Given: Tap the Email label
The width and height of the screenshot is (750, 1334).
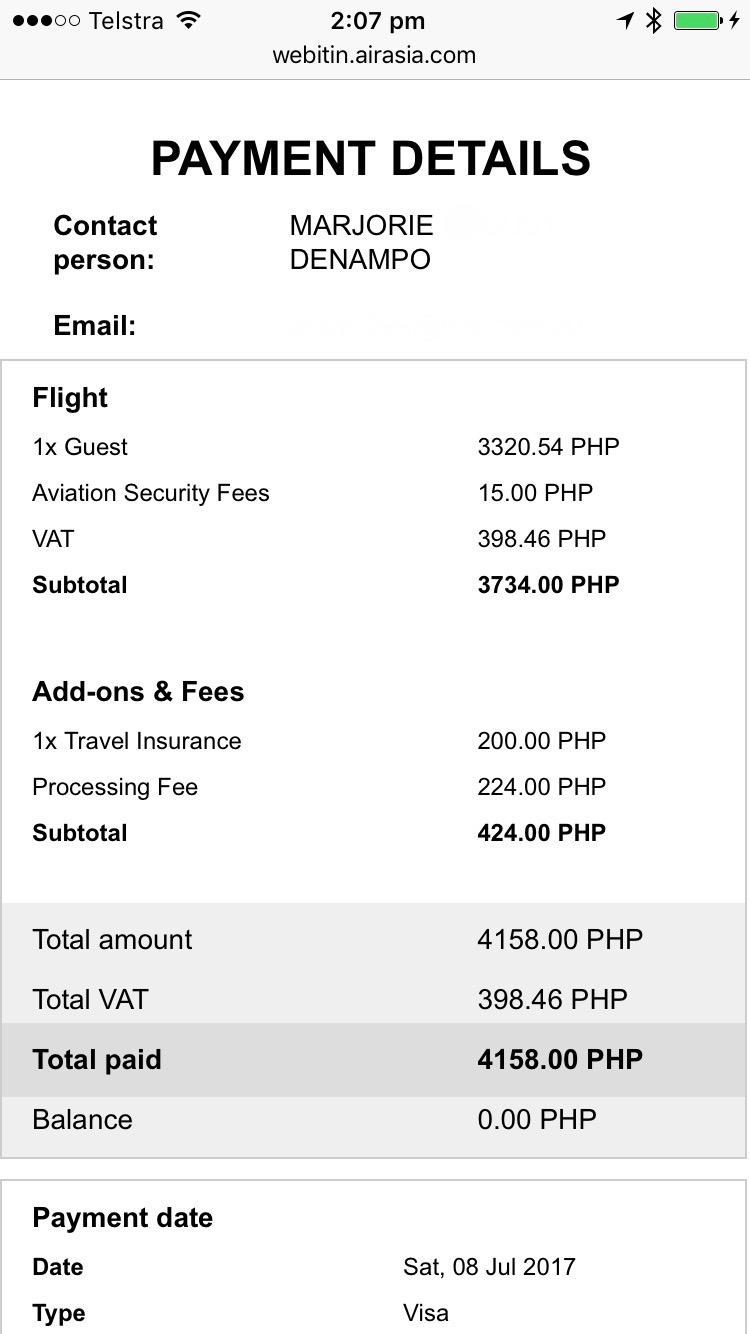Looking at the screenshot, I should [x=95, y=326].
